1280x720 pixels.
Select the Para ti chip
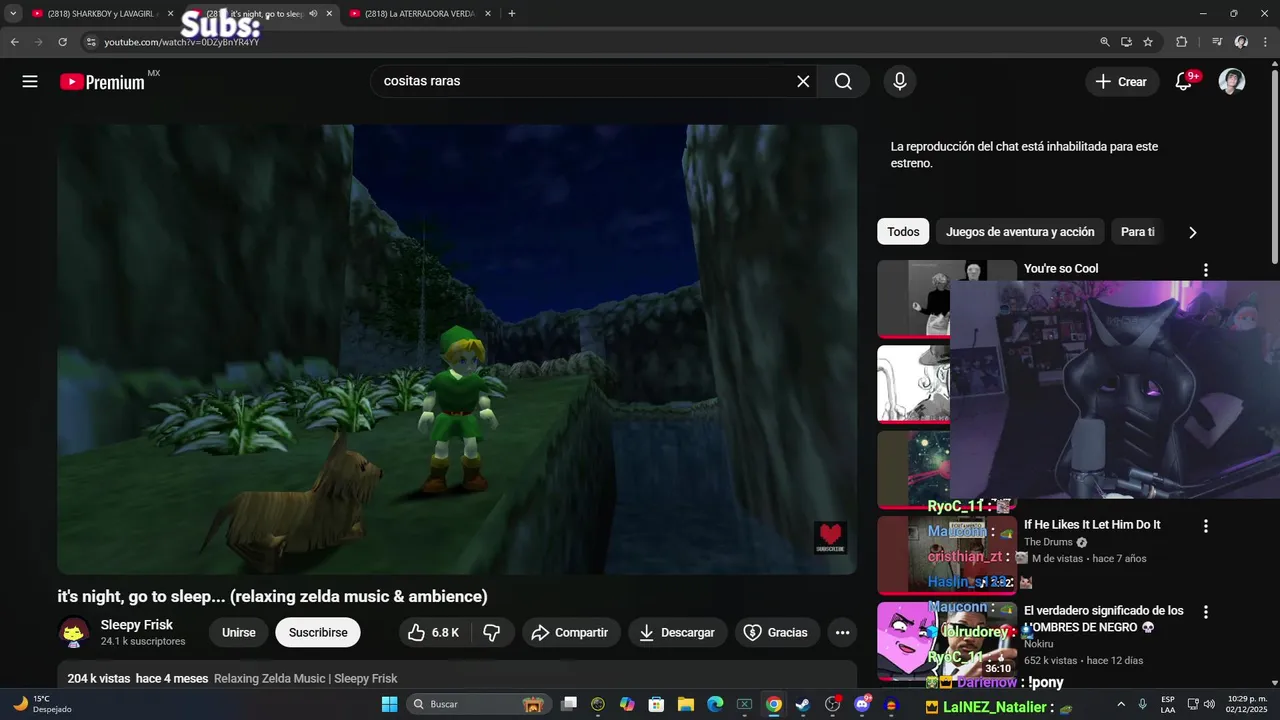coord(1138,232)
